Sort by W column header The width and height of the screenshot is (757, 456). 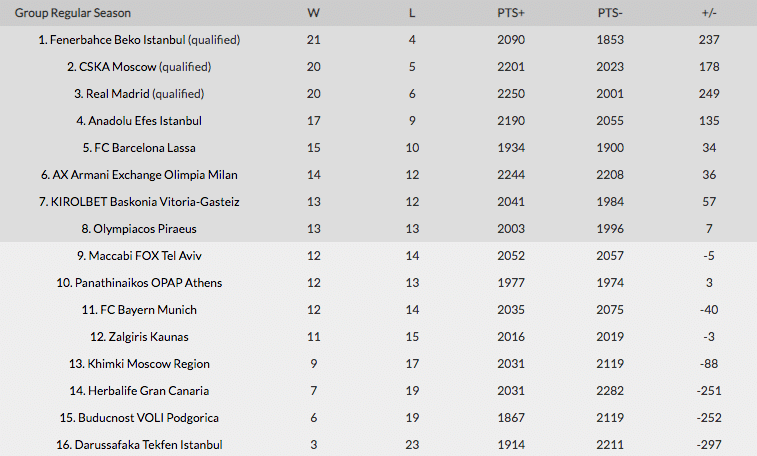[x=315, y=13]
